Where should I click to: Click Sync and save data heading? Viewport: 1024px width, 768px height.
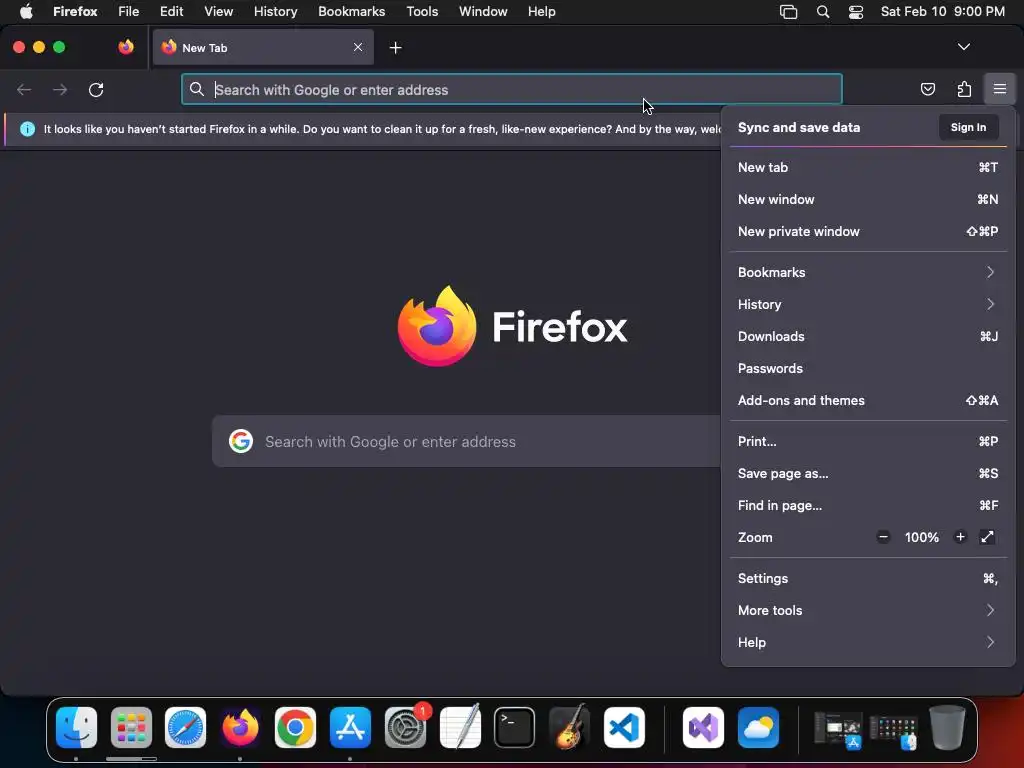799,127
